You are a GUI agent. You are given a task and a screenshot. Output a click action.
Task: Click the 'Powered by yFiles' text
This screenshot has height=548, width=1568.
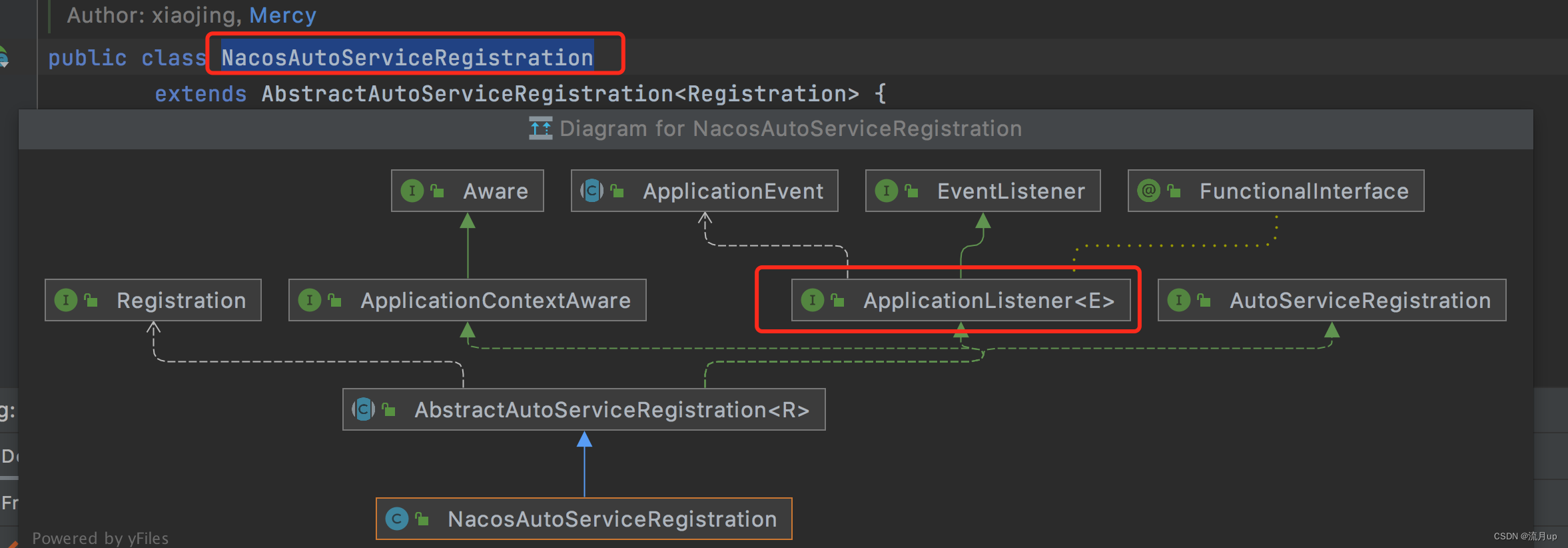pos(101,537)
